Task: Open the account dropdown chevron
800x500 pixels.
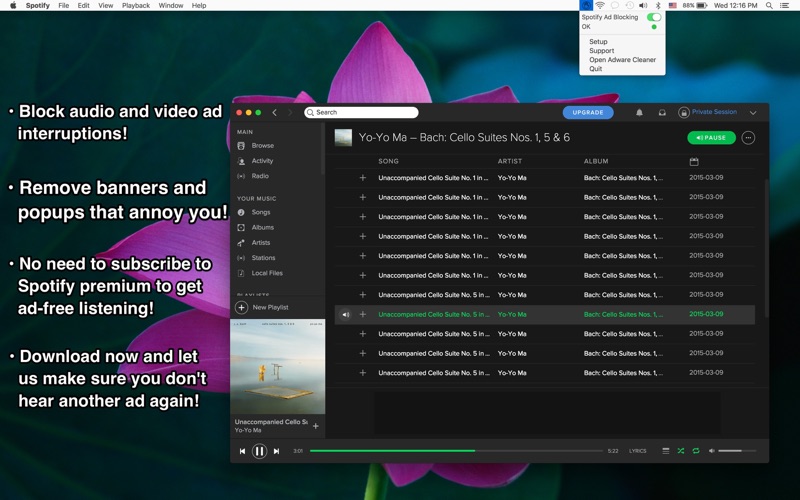Action: pos(753,113)
